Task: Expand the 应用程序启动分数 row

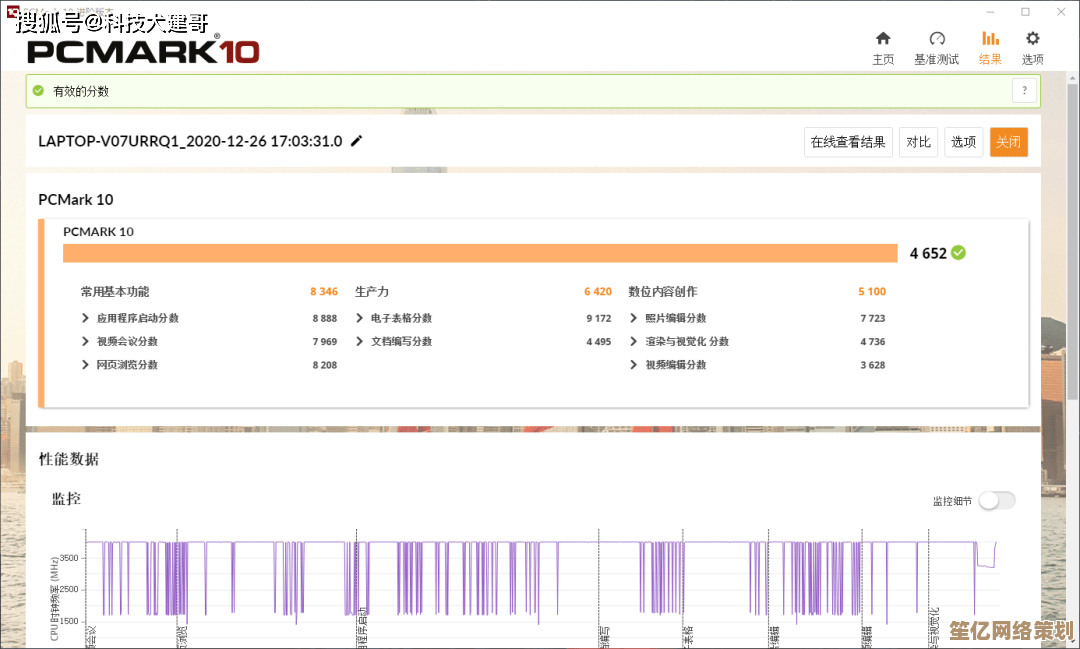Action: [x=85, y=318]
